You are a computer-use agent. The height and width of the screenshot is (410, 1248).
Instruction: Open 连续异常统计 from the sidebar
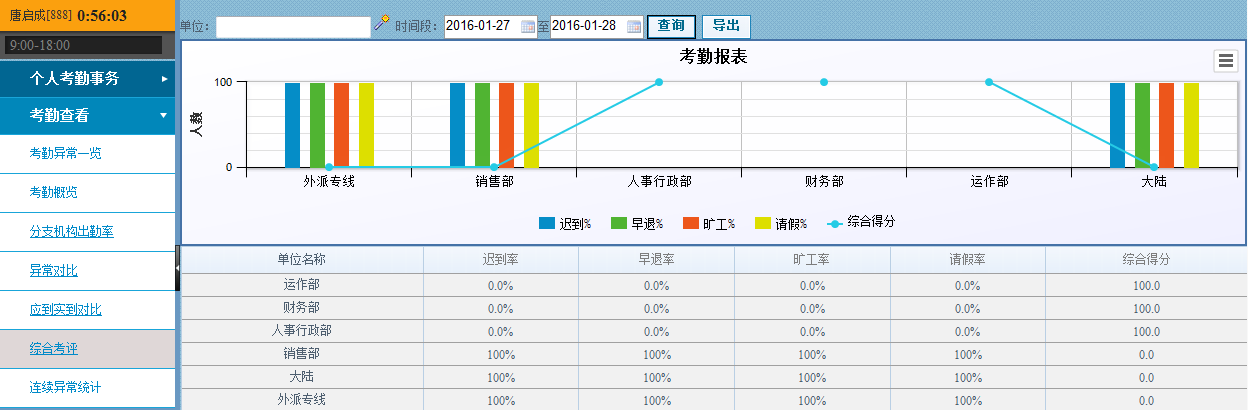pos(66,387)
